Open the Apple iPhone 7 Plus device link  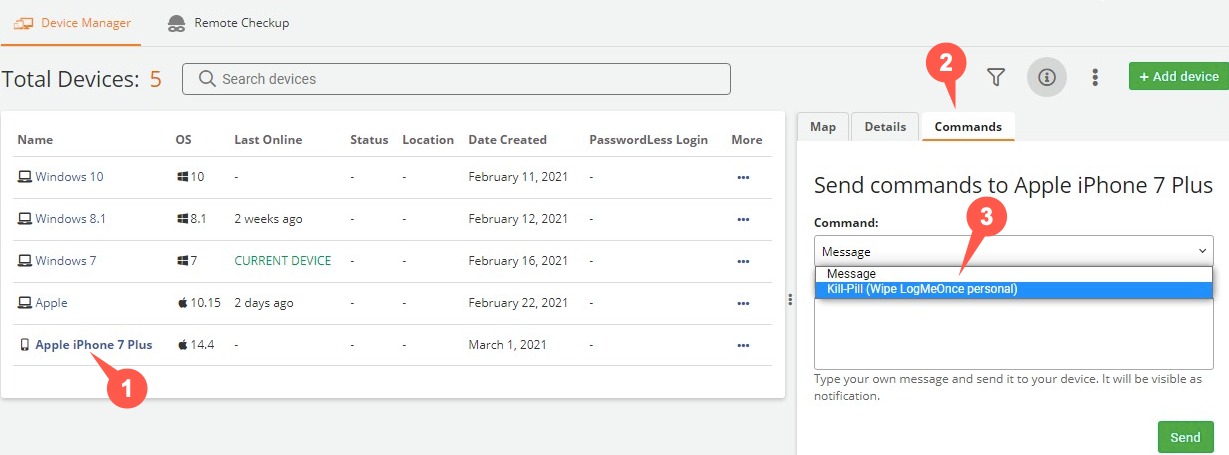coord(94,345)
